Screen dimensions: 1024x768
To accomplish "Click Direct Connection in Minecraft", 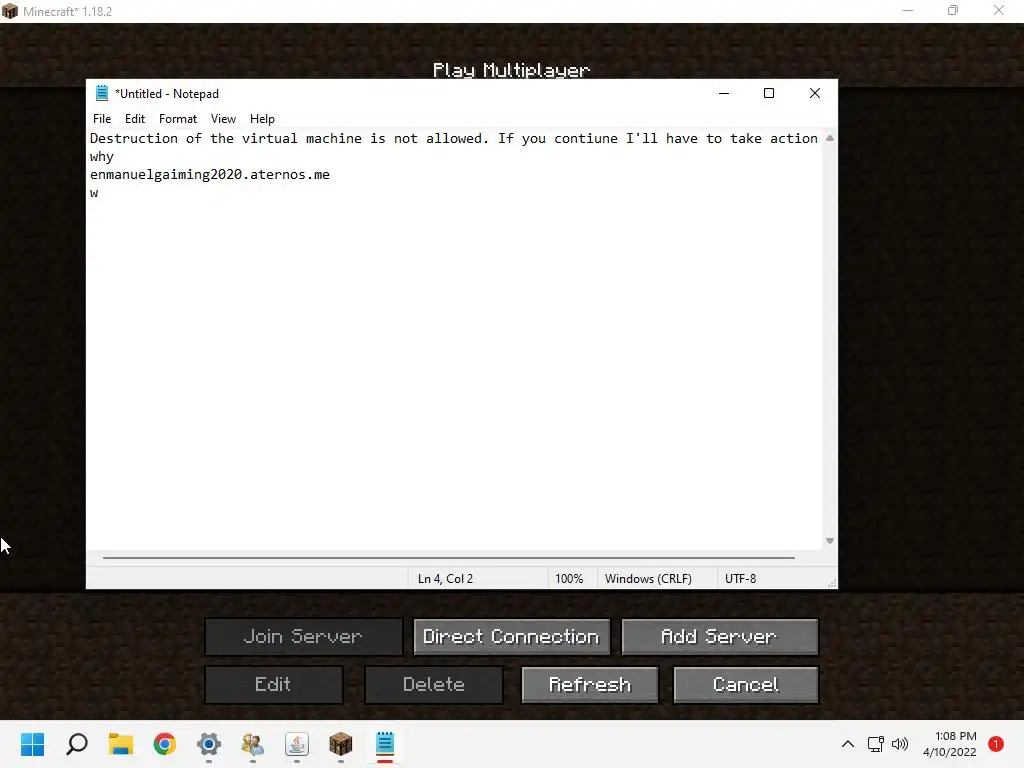I will [511, 637].
